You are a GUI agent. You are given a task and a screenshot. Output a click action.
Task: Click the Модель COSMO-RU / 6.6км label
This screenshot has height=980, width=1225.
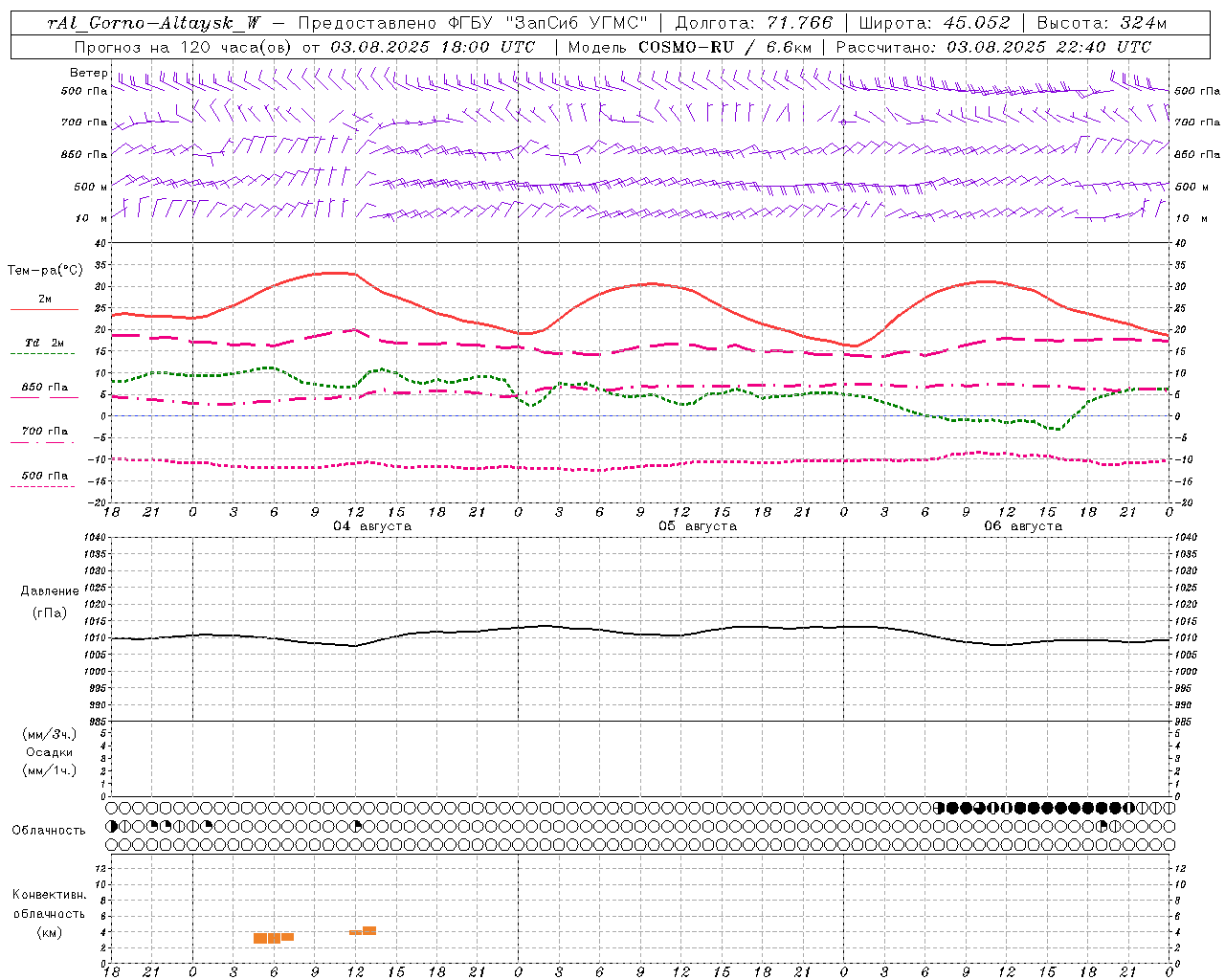coord(689,47)
